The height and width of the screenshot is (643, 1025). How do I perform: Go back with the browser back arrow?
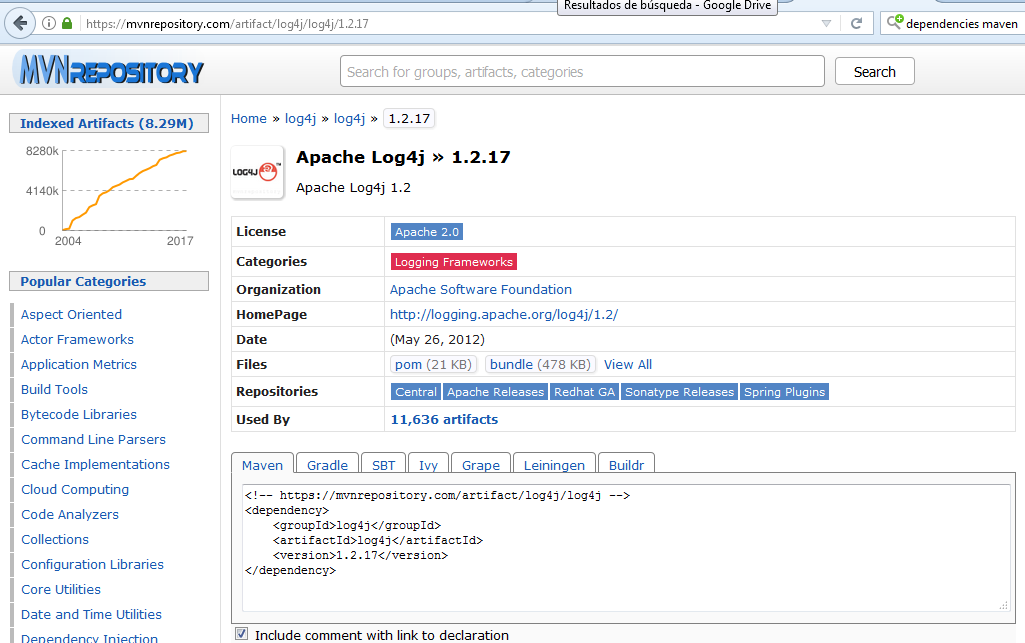point(20,24)
